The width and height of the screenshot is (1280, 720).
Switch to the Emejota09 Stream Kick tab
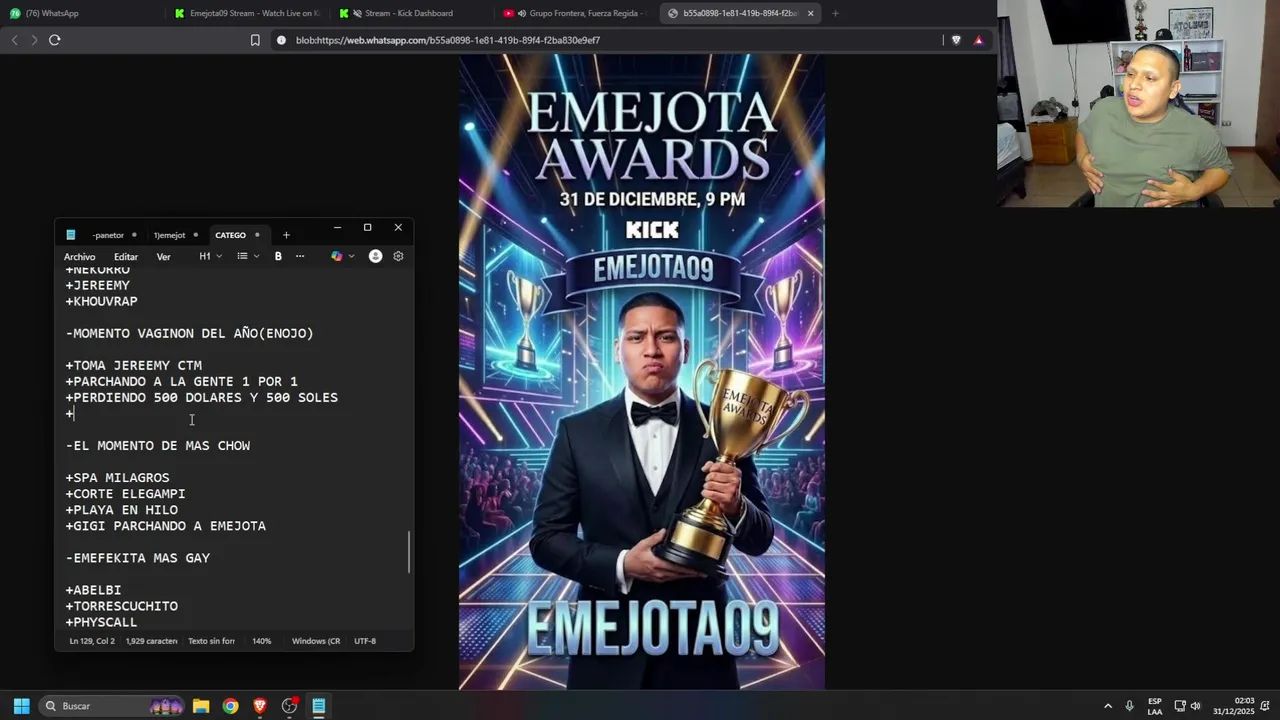[248, 13]
